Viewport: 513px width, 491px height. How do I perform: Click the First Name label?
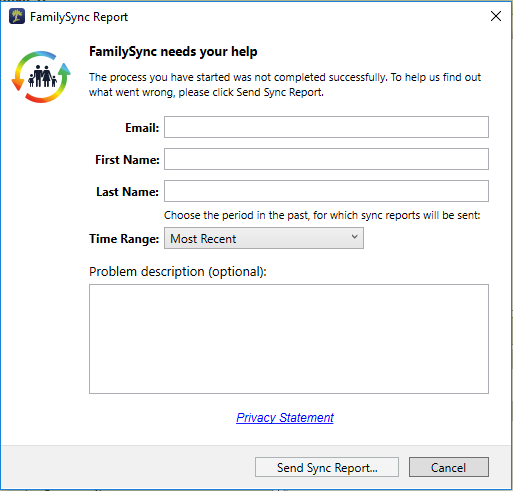point(127,160)
